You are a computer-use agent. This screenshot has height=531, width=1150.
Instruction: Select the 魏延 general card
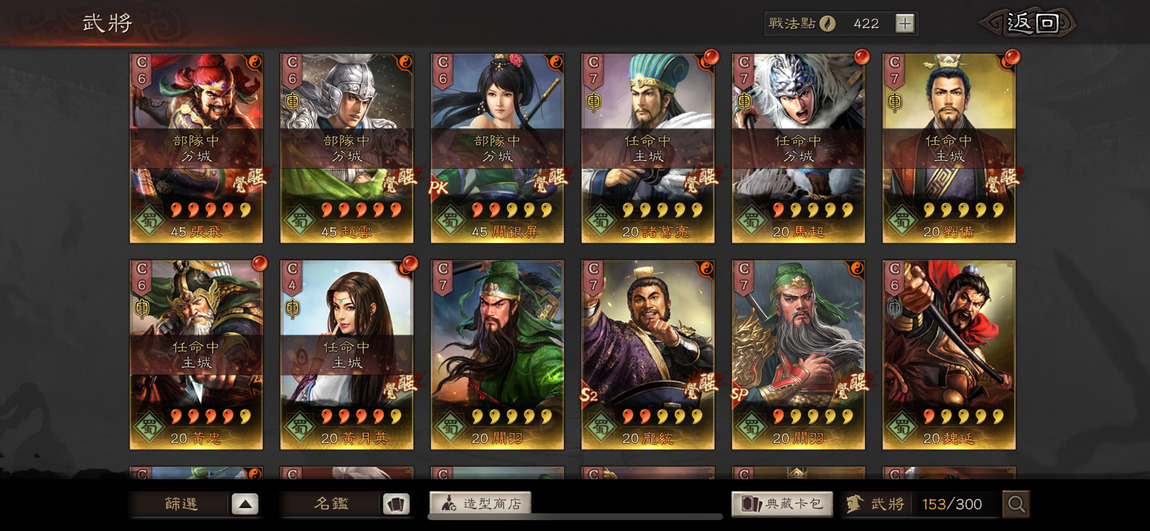(x=949, y=355)
